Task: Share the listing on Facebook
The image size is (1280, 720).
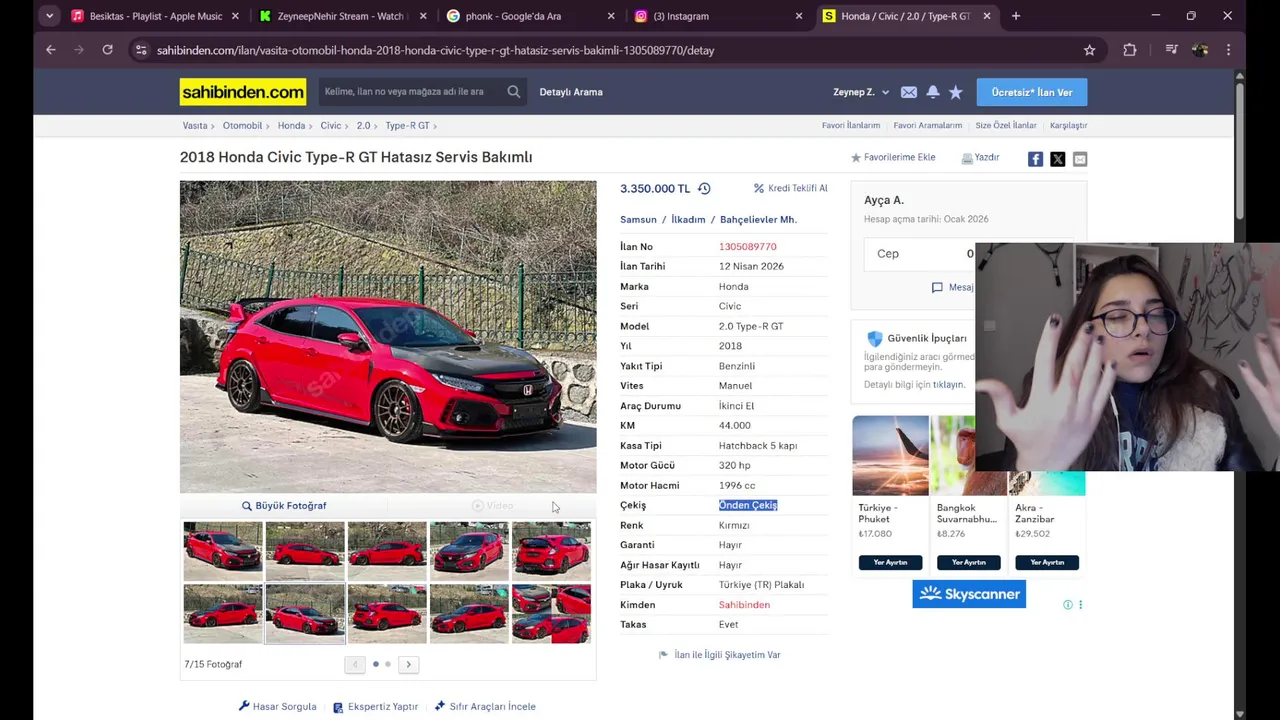Action: [x=1035, y=159]
